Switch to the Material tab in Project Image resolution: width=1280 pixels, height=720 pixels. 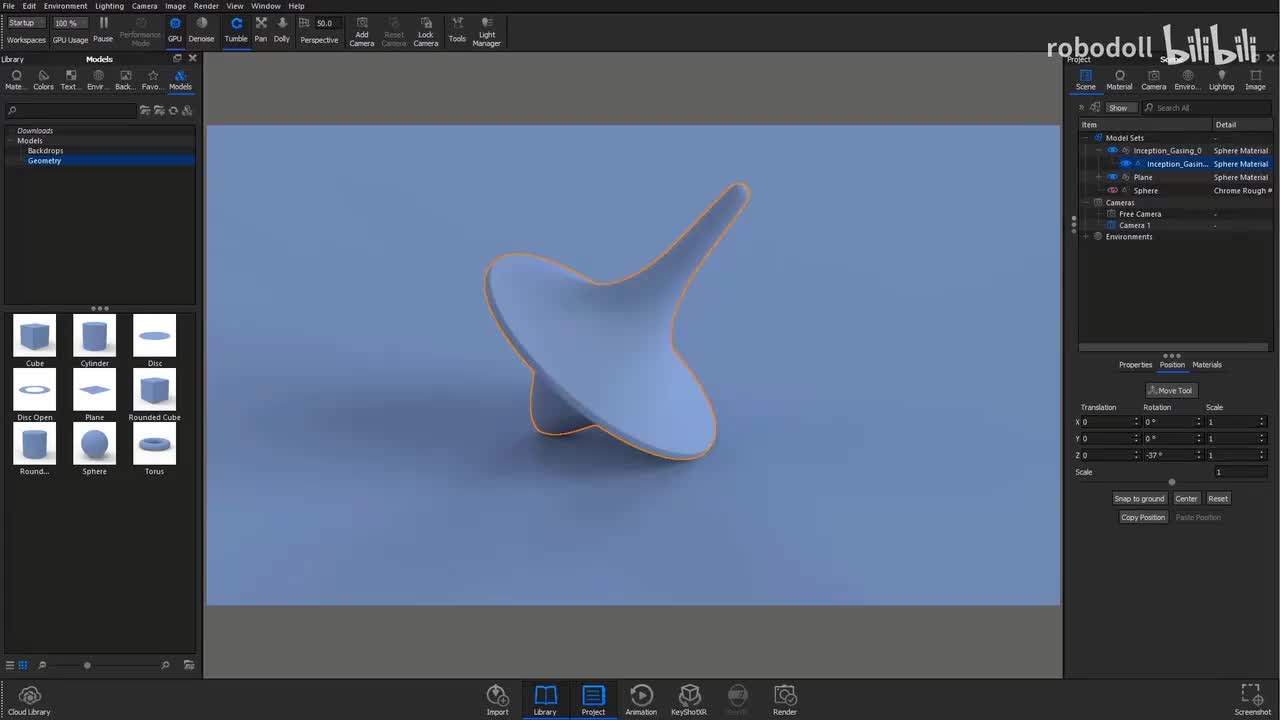(x=1119, y=80)
